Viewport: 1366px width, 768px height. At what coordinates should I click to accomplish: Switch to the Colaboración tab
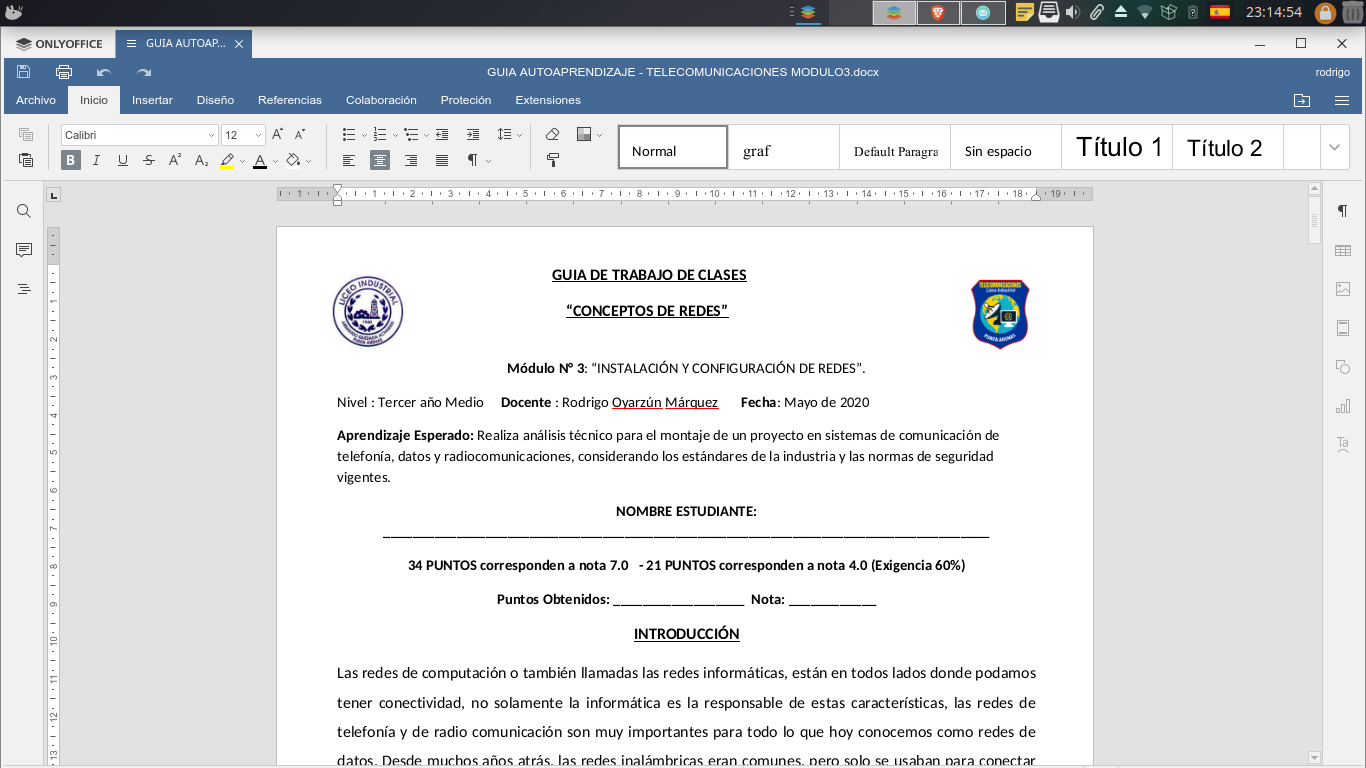point(381,100)
